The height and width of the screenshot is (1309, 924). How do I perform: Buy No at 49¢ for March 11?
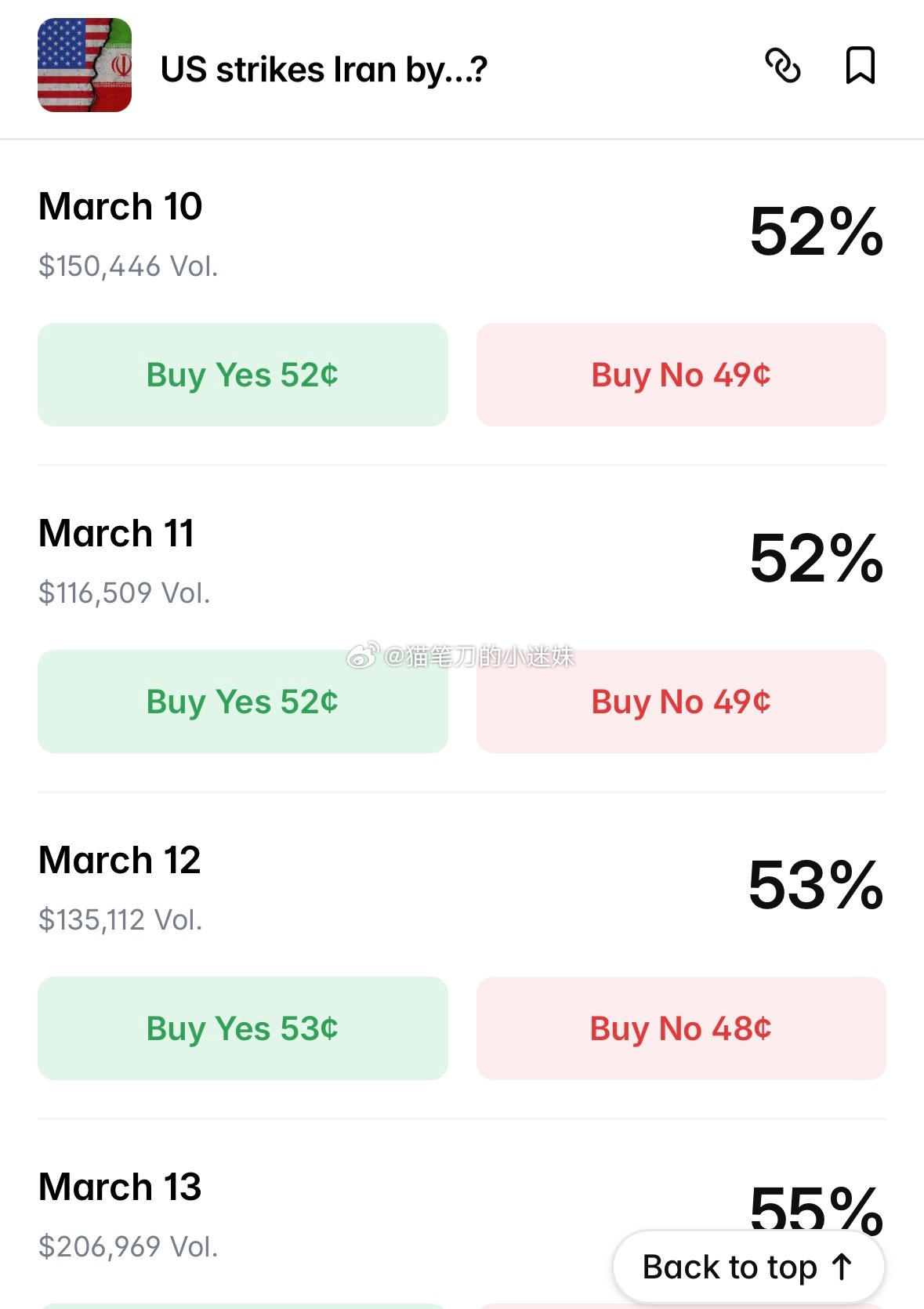tap(681, 702)
